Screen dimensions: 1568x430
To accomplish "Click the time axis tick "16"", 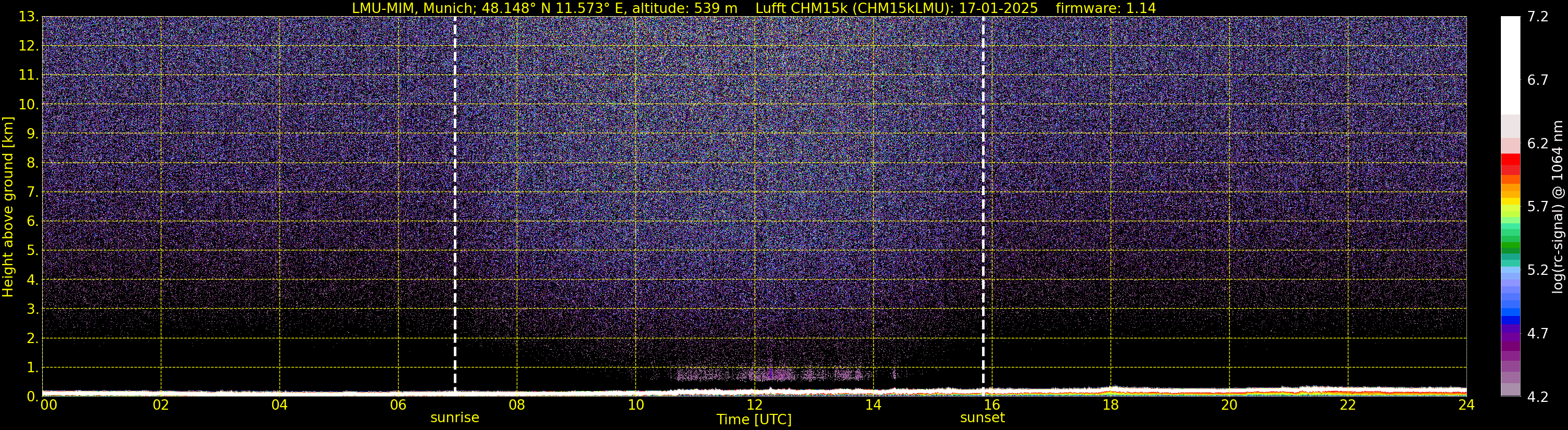I will [x=991, y=405].
